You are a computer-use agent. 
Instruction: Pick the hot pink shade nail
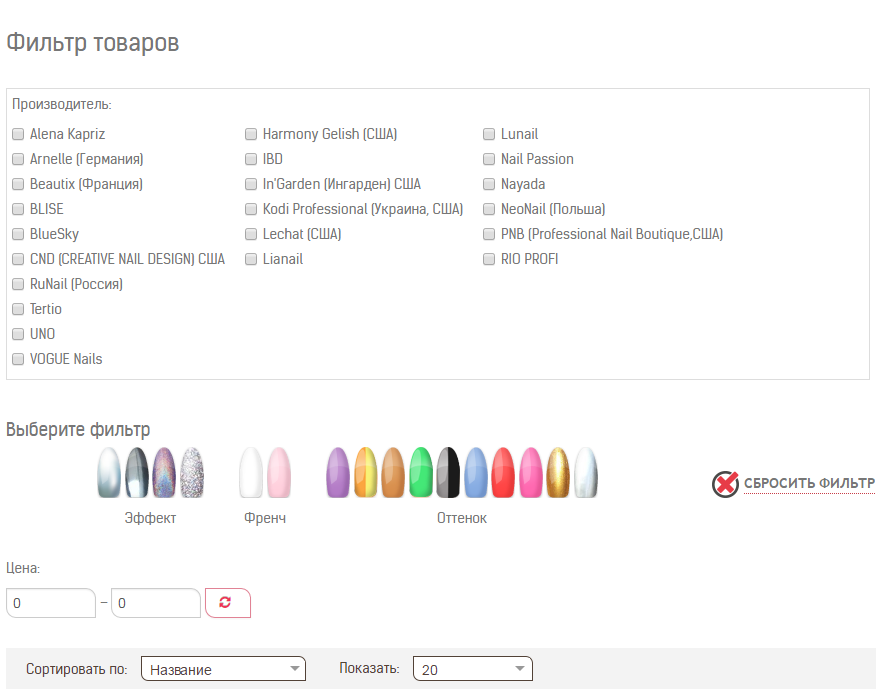coord(531,473)
